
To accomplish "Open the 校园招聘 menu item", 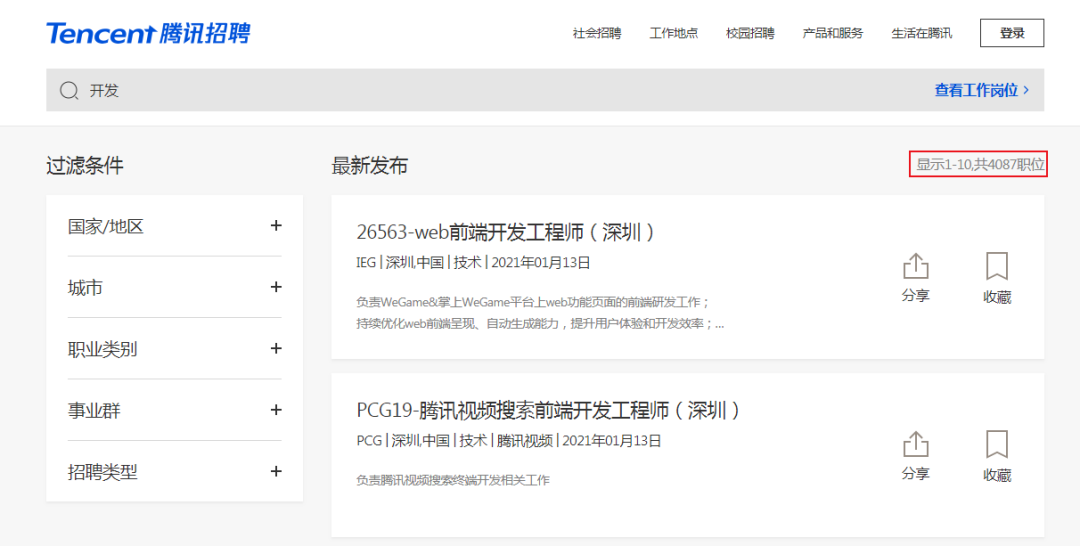I will pos(750,33).
